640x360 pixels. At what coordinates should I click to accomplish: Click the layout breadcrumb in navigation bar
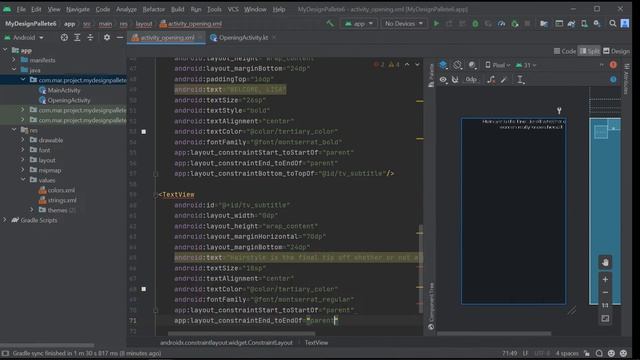click(x=144, y=24)
